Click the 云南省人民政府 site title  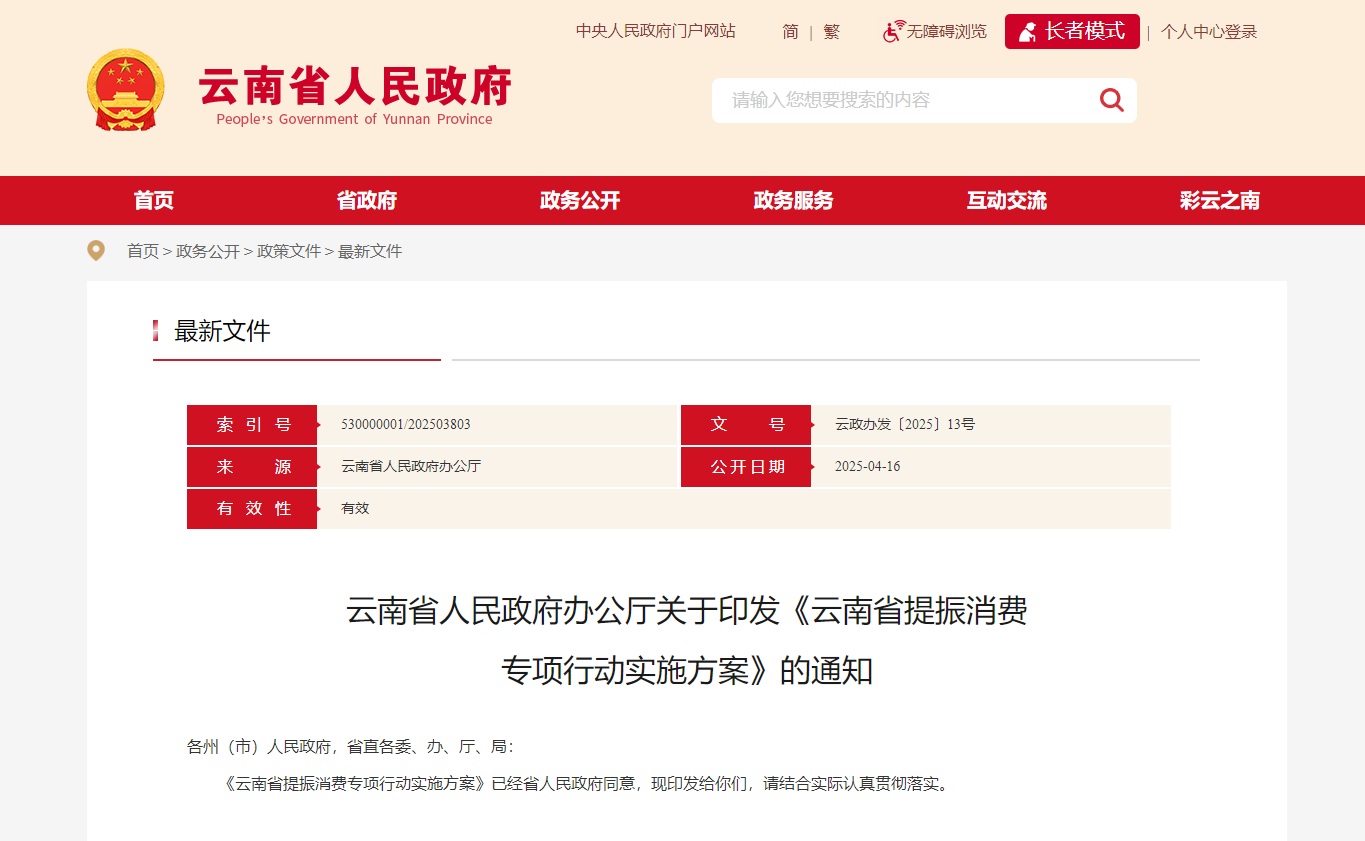tap(355, 86)
